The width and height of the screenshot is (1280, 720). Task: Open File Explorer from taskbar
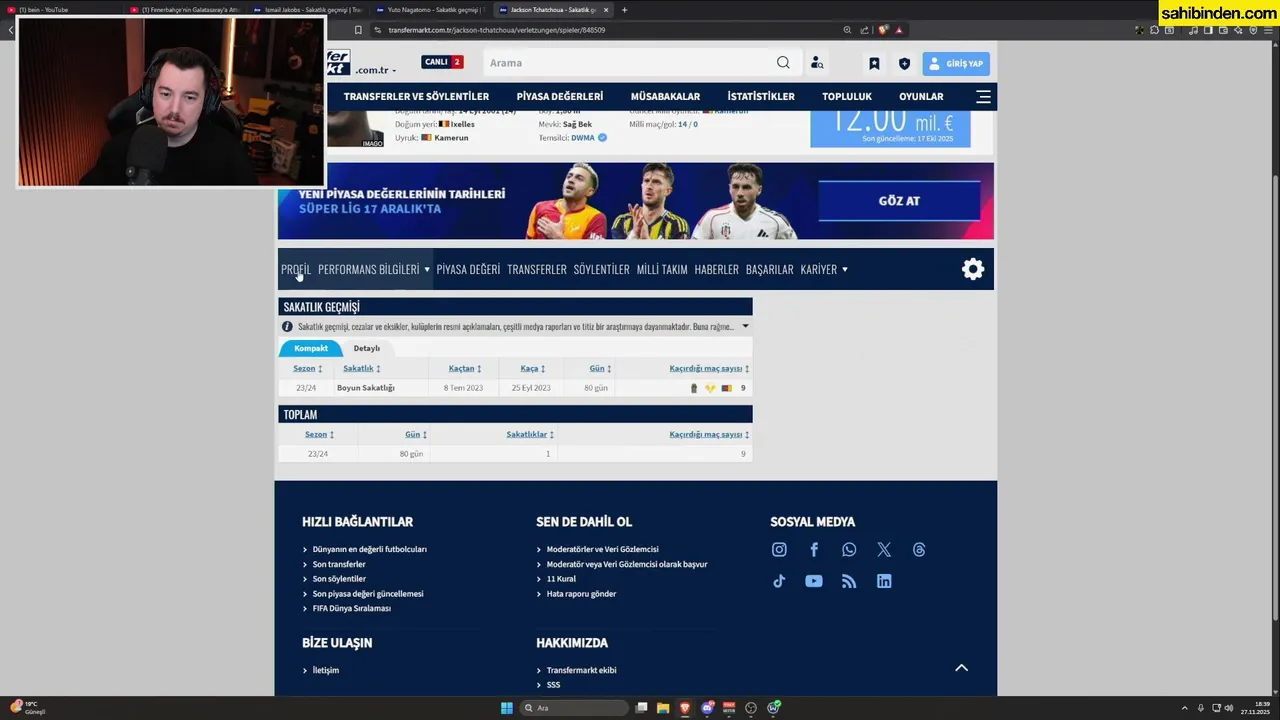click(663, 708)
